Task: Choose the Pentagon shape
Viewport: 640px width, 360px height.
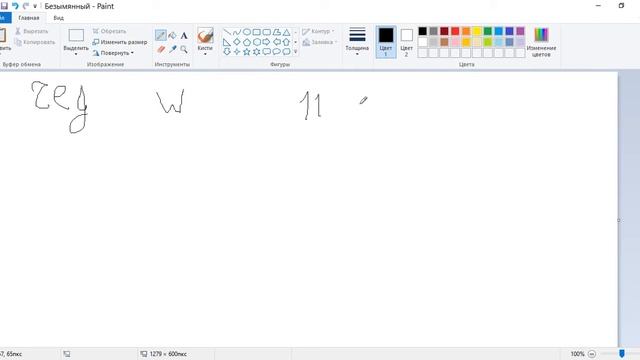Action: click(x=247, y=42)
